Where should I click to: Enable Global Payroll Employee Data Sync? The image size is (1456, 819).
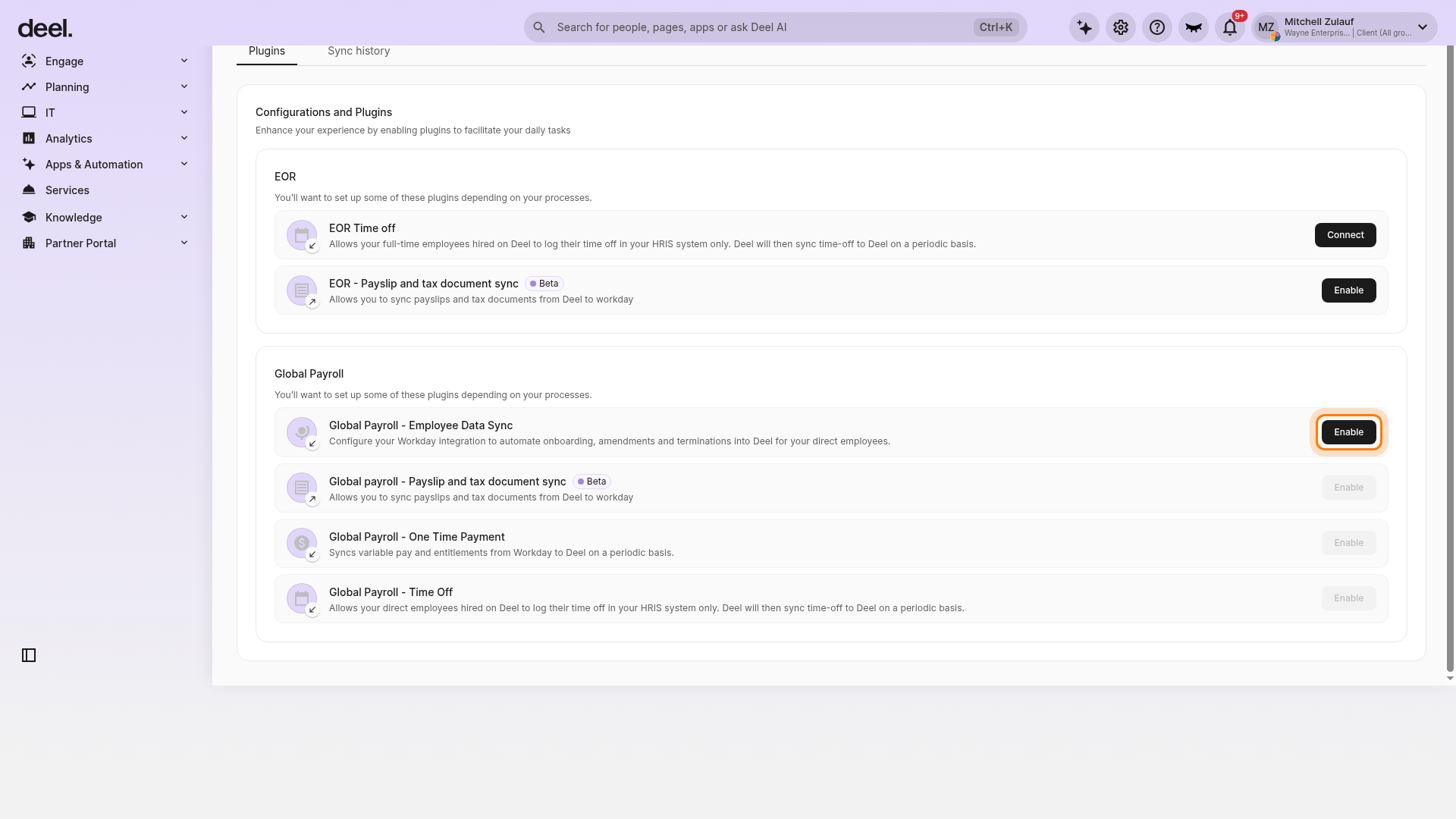[x=1348, y=432]
